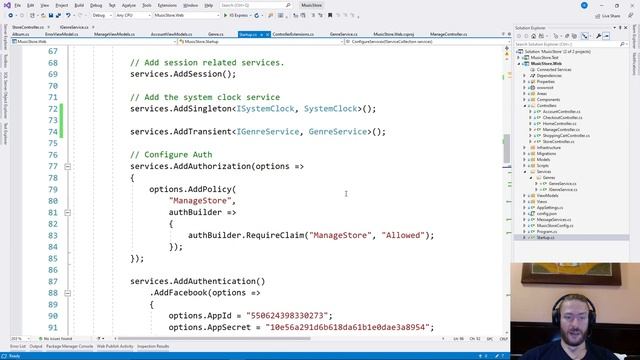Click the Undo icon in toolbar
The width and height of the screenshot is (640, 360).
[x=68, y=16]
